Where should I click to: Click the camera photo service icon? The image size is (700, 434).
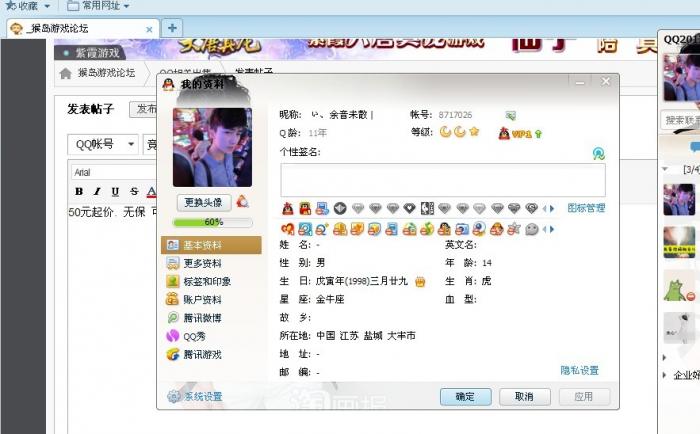tap(462, 230)
